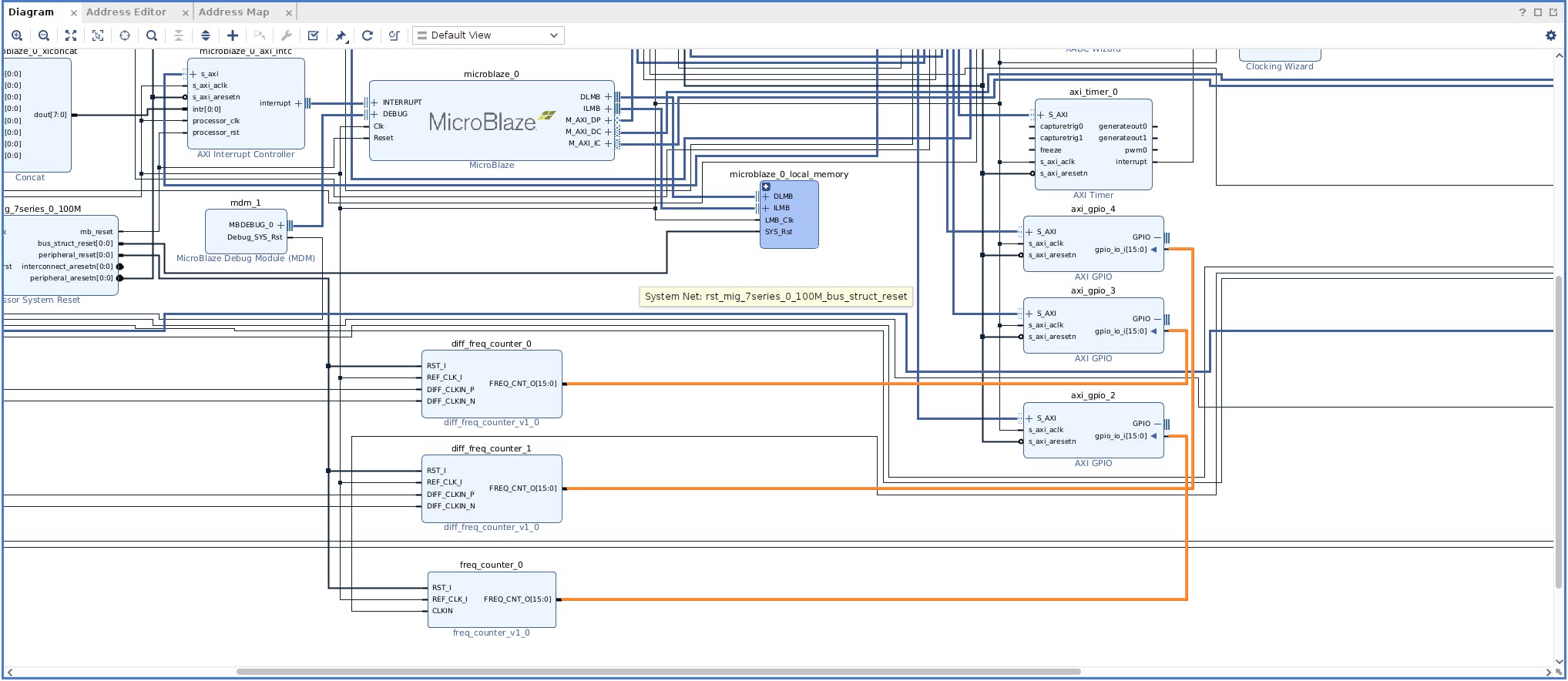Viewport: 1568px width, 681px height.
Task: Expand the MBDEBUG_0 interface on mdm_1
Action: coord(280,225)
